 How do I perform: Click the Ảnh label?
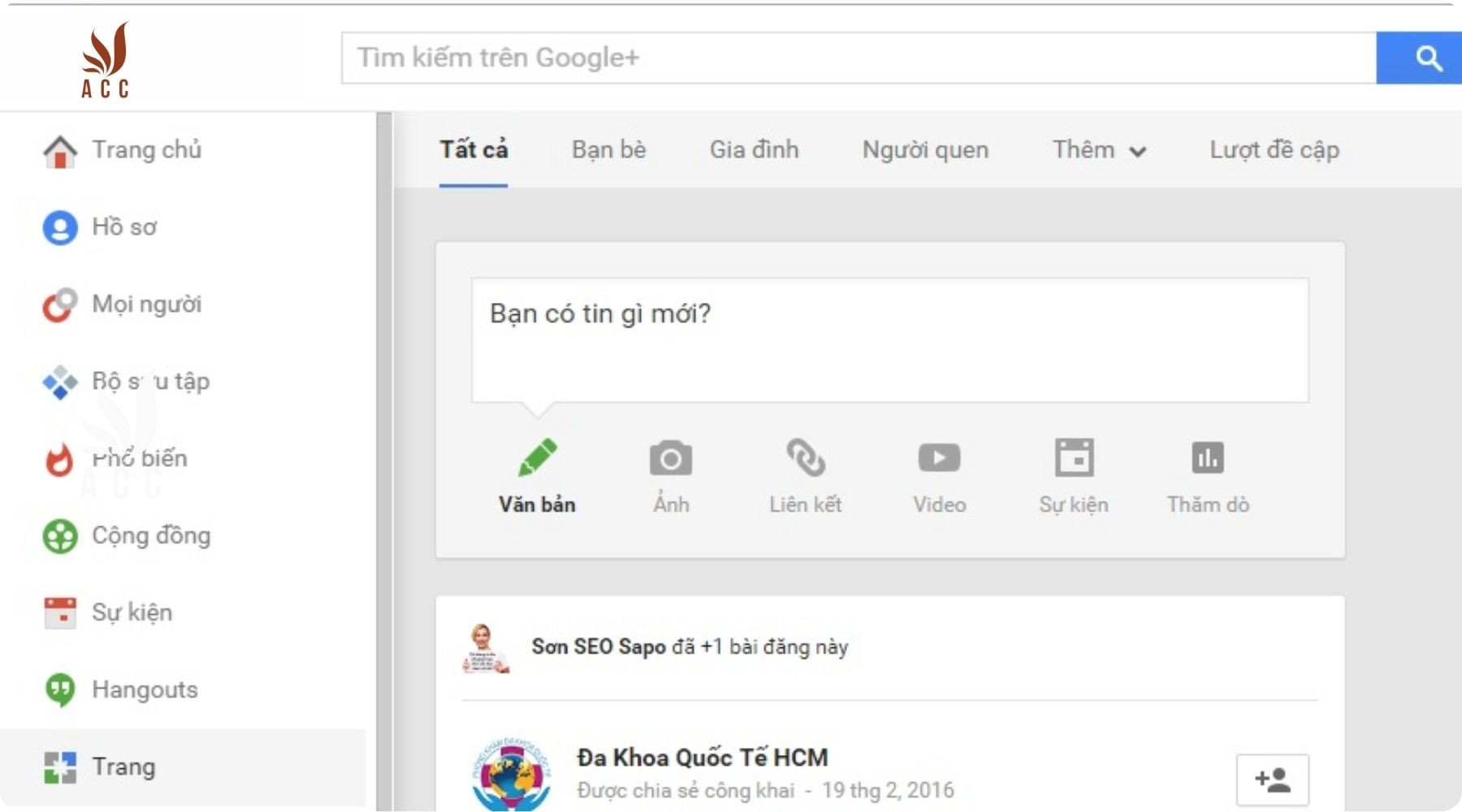[x=671, y=503]
